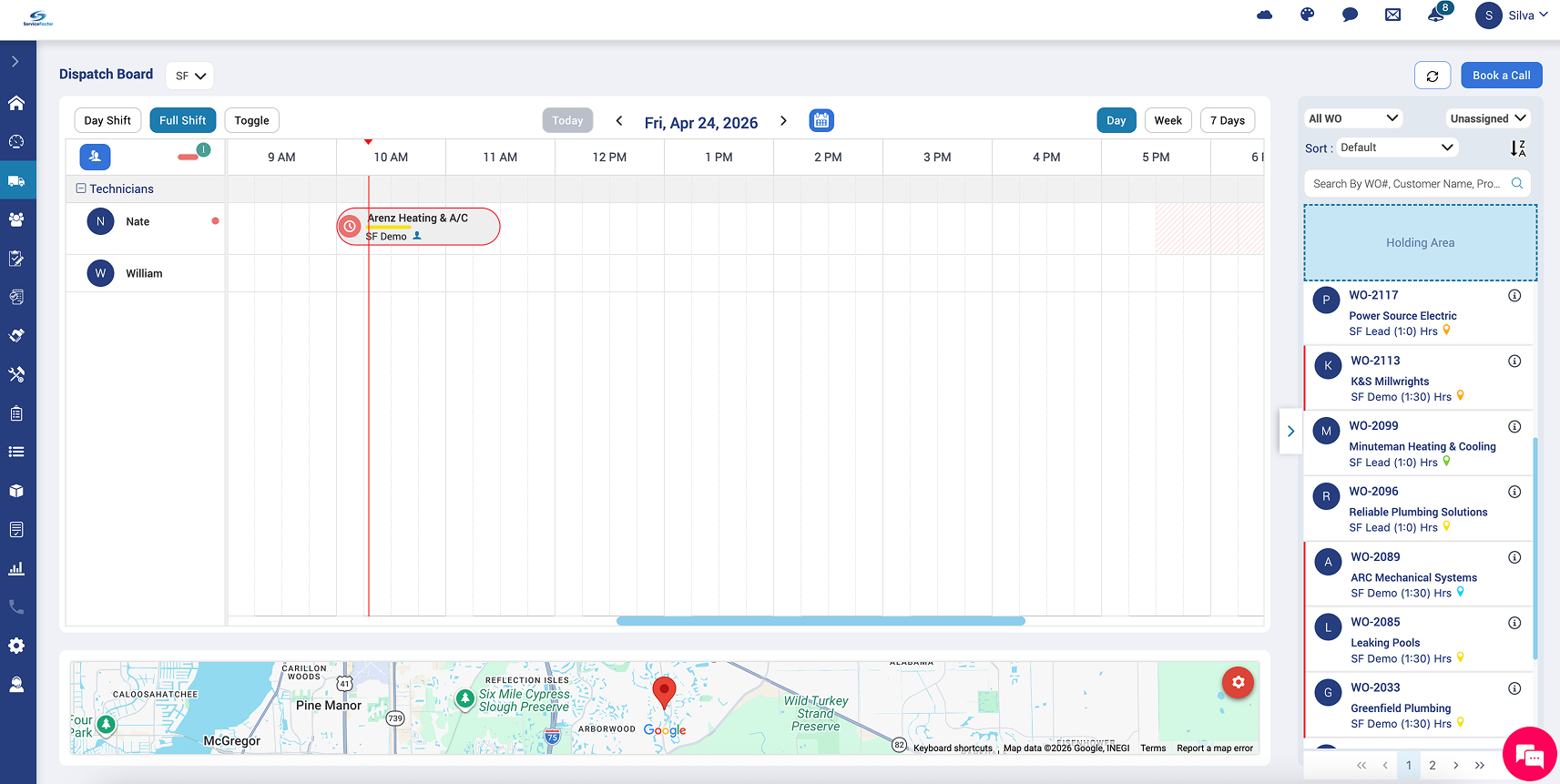Go to next day arrow

tap(783, 120)
